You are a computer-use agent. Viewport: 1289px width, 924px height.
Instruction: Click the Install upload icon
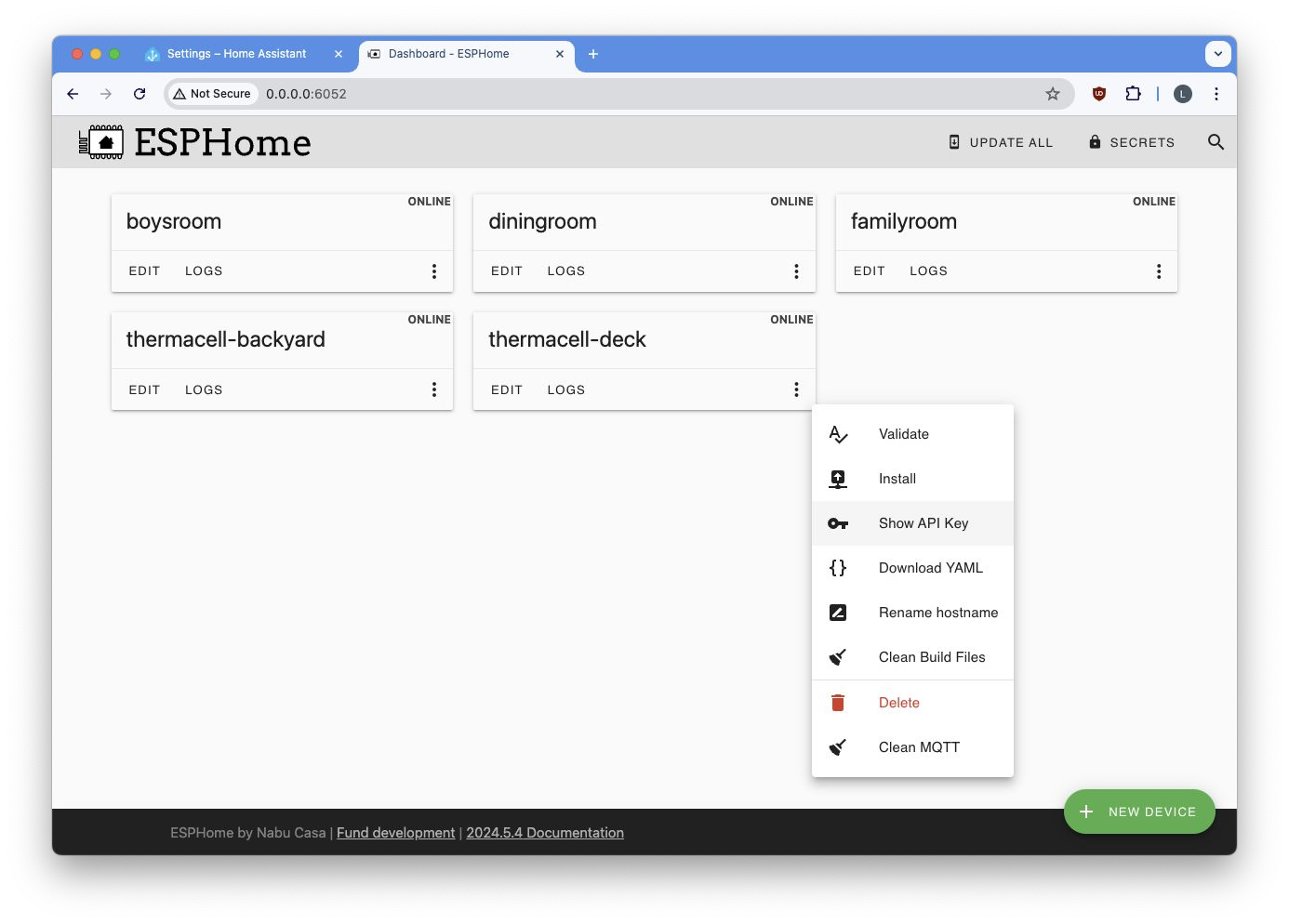pos(838,479)
